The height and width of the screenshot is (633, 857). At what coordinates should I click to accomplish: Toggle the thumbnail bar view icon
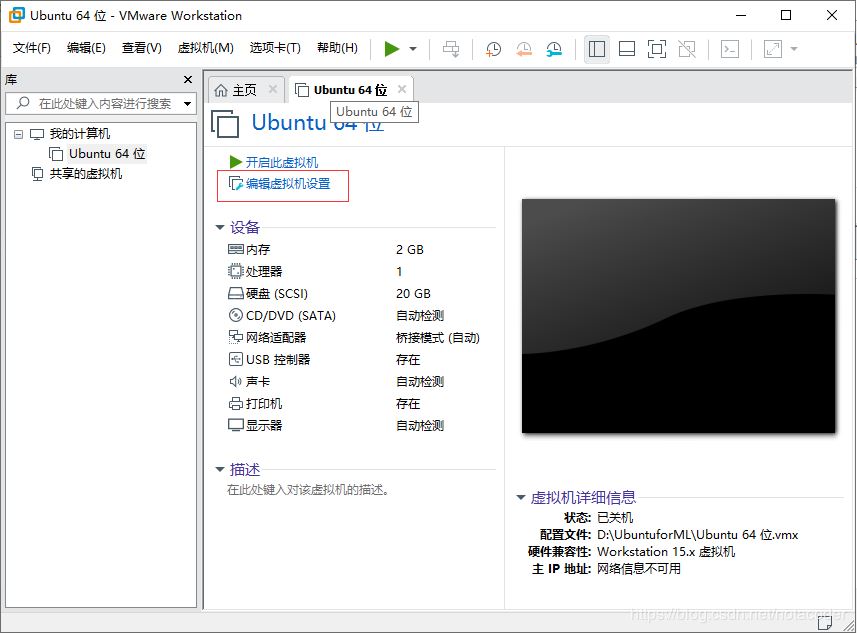pyautogui.click(x=627, y=48)
